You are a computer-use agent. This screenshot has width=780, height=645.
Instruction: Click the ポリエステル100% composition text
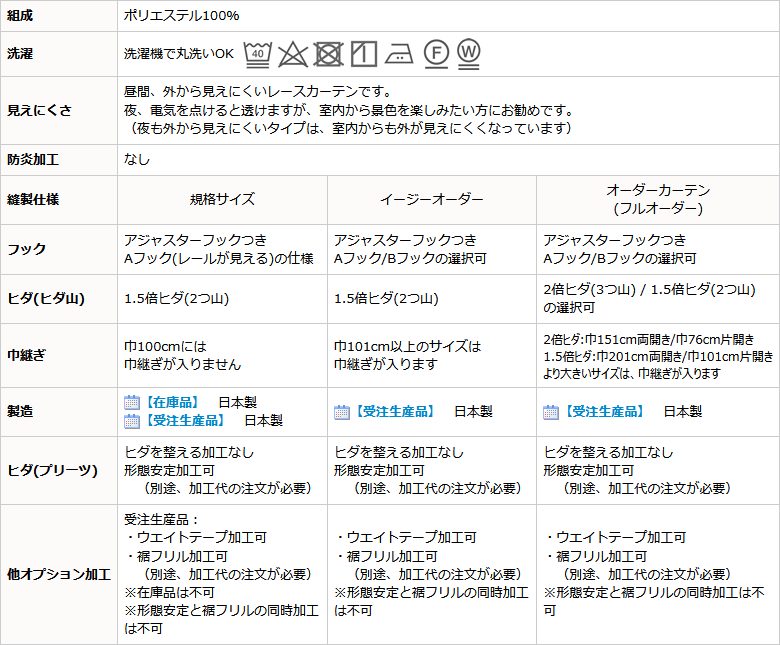181,16
